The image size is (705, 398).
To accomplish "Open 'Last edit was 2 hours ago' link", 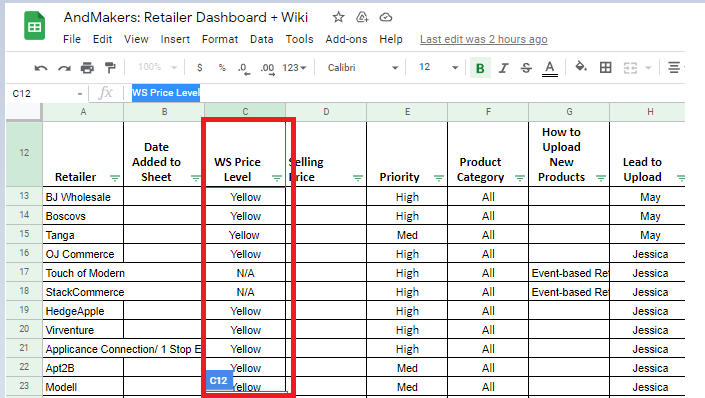I will point(484,40).
